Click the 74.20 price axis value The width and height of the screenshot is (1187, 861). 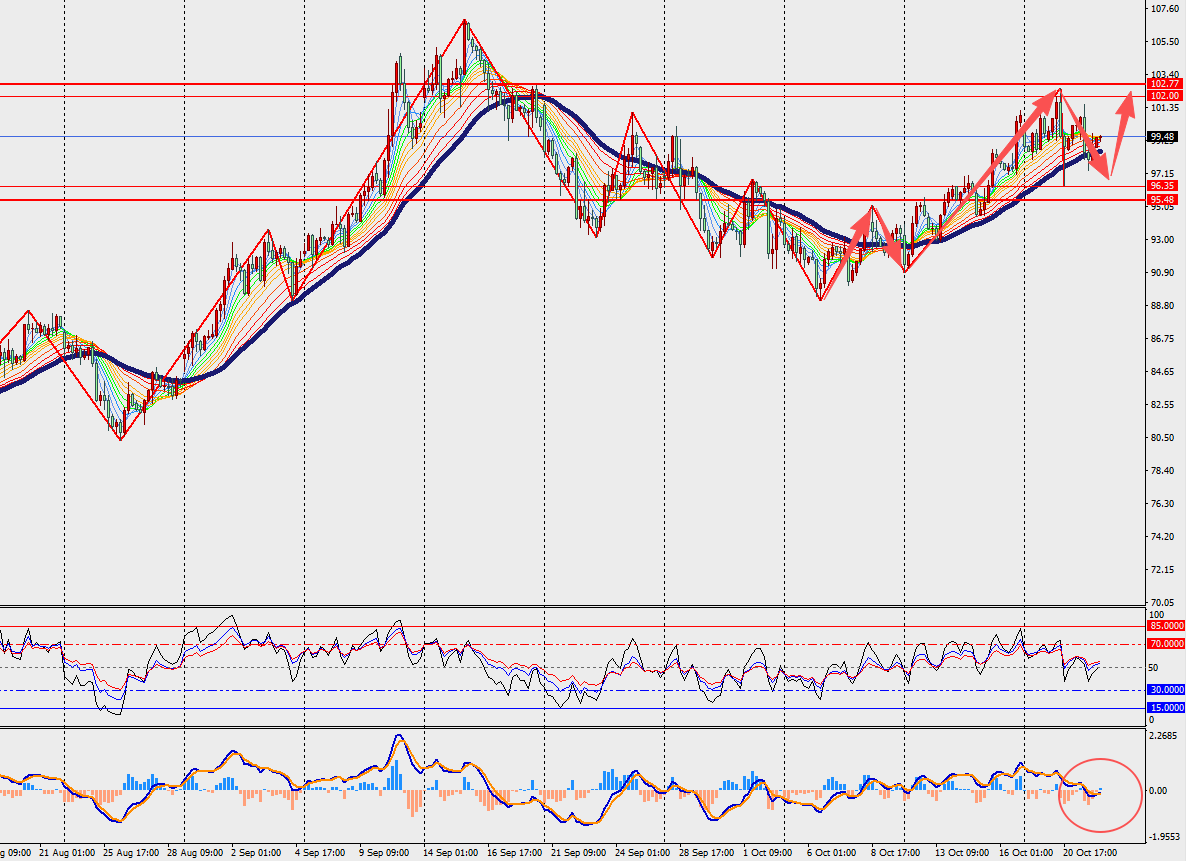pos(1163,537)
